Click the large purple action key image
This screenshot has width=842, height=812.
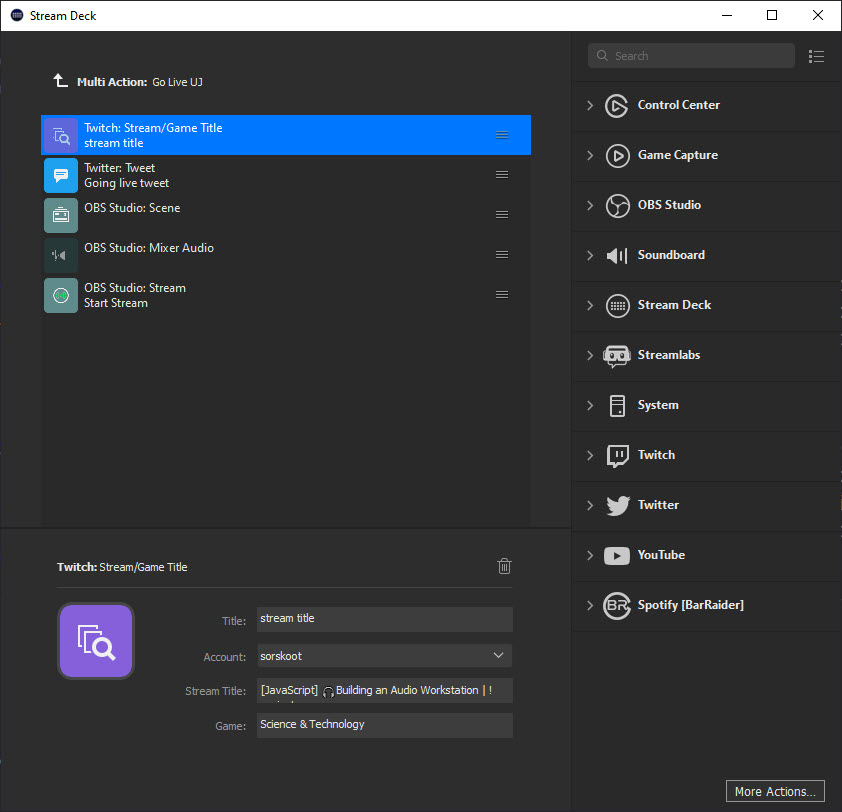click(96, 641)
